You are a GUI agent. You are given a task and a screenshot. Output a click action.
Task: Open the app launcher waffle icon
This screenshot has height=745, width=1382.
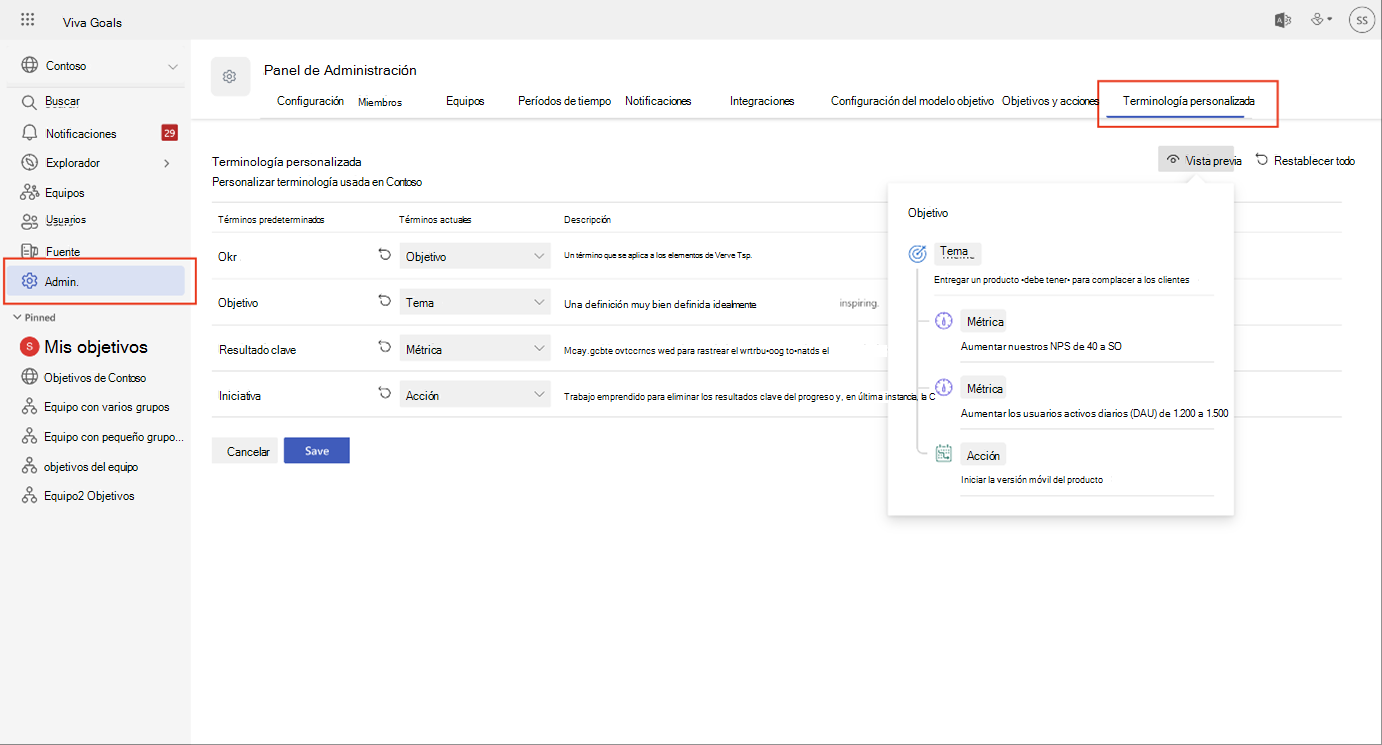tap(28, 20)
